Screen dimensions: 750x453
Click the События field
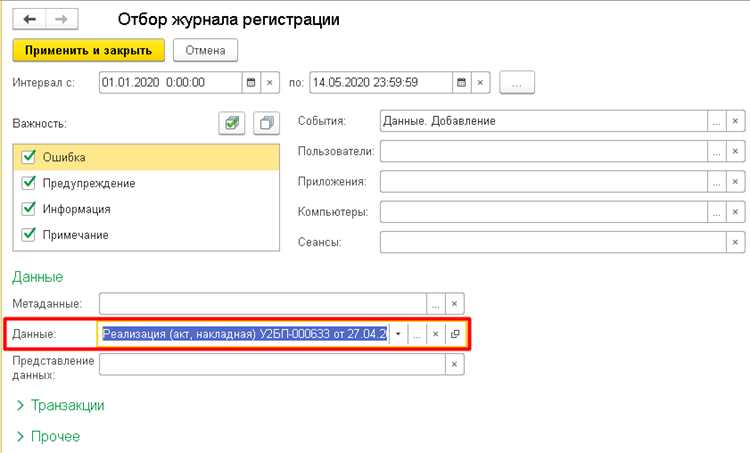(x=543, y=121)
